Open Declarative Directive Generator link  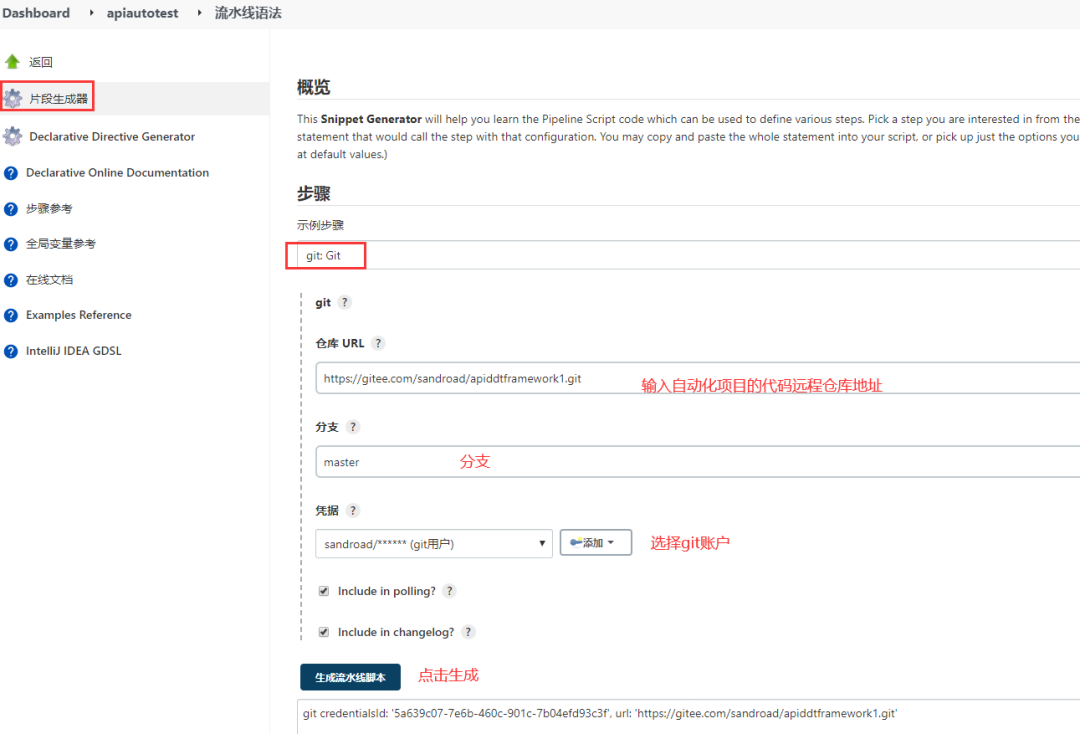point(112,136)
